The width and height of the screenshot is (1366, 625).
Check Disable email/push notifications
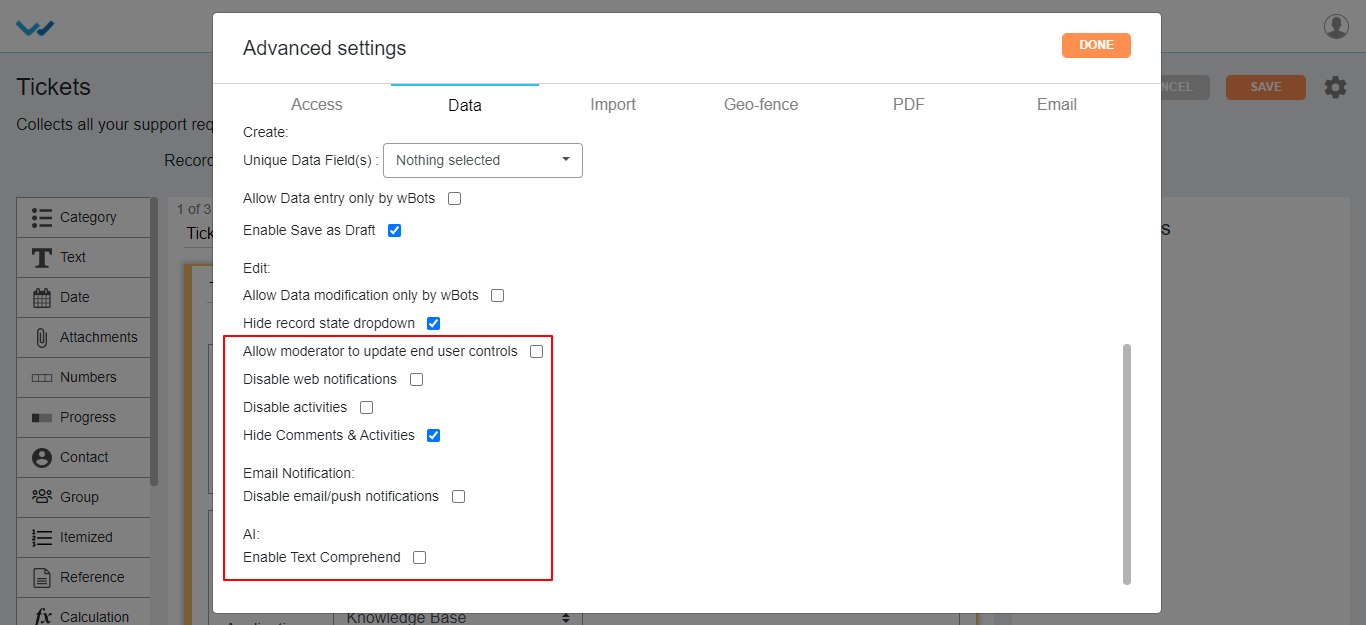pos(458,496)
